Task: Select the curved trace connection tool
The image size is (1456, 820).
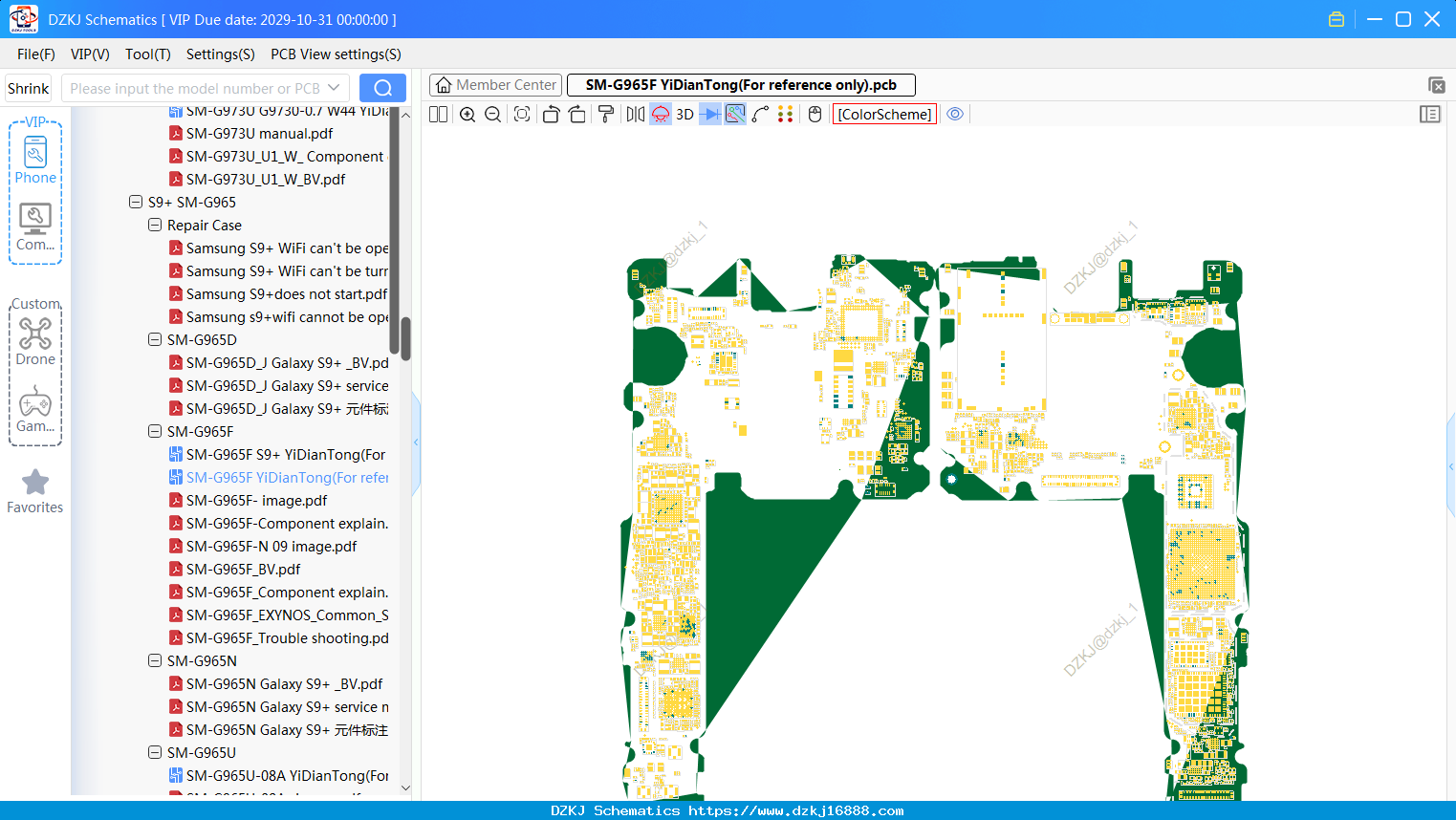Action: click(761, 115)
